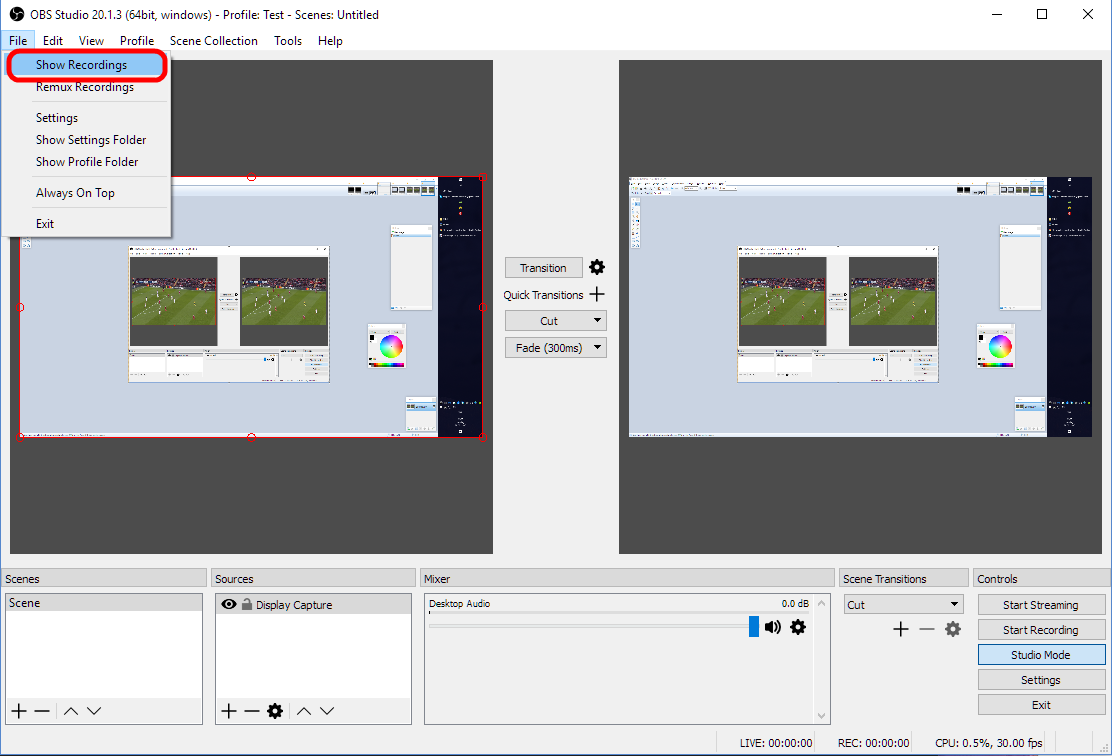Click Start Streaming button

tap(1041, 605)
